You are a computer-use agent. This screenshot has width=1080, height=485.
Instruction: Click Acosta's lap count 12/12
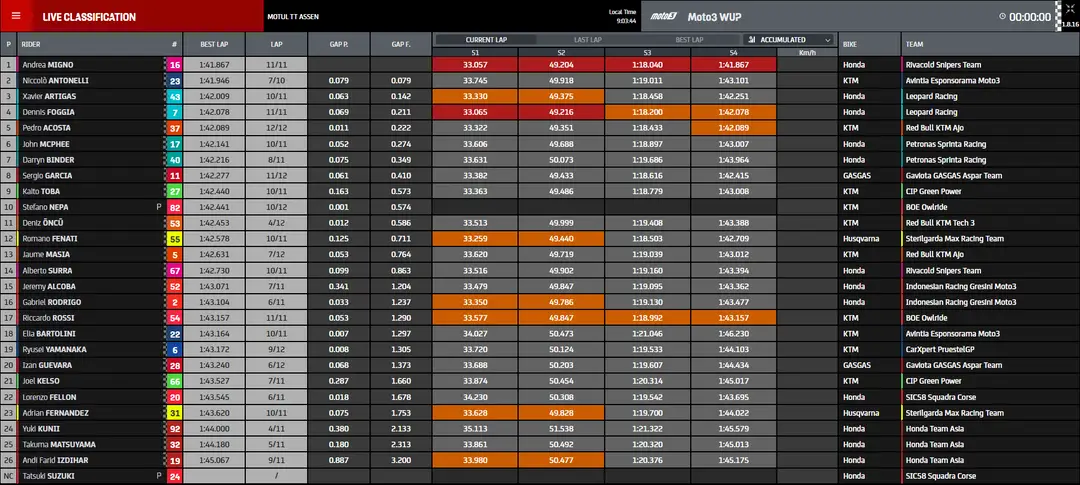pyautogui.click(x=276, y=128)
